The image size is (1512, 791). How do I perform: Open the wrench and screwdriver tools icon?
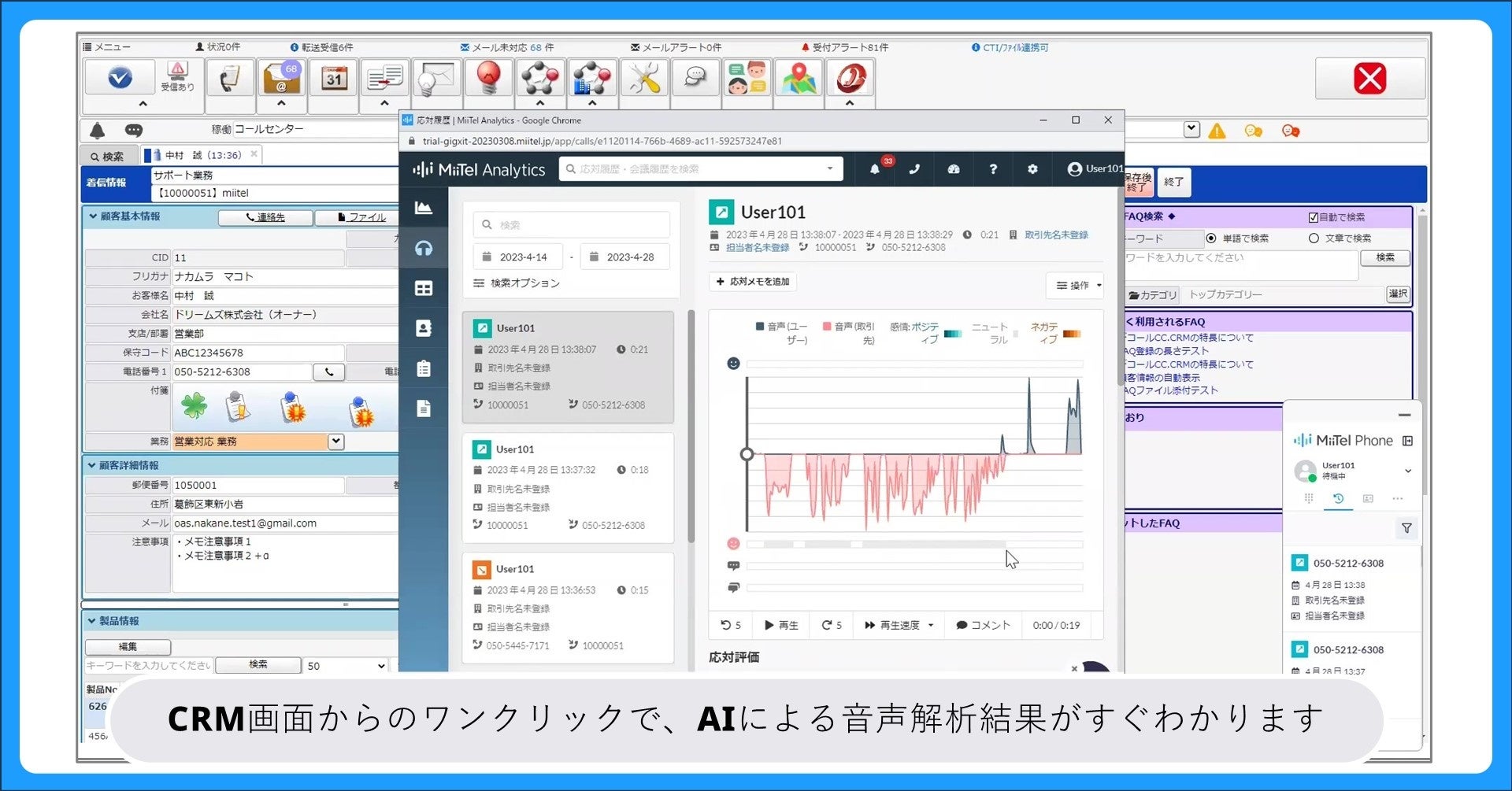coord(644,78)
